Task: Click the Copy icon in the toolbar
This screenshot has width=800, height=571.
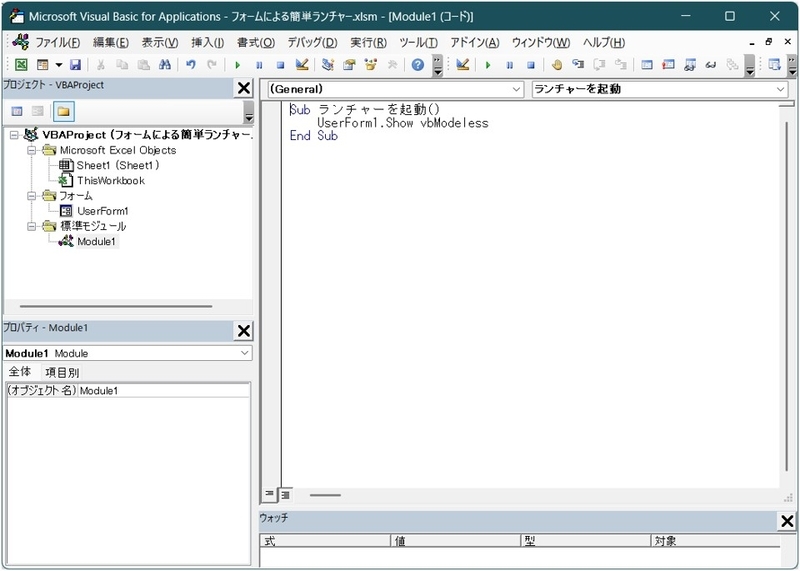Action: point(122,65)
